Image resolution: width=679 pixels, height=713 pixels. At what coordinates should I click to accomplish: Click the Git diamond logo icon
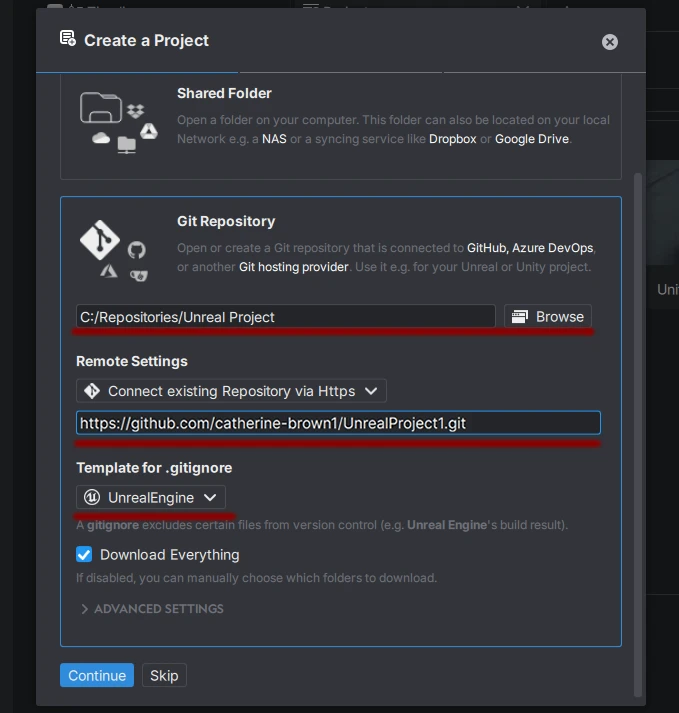pyautogui.click(x=100, y=240)
